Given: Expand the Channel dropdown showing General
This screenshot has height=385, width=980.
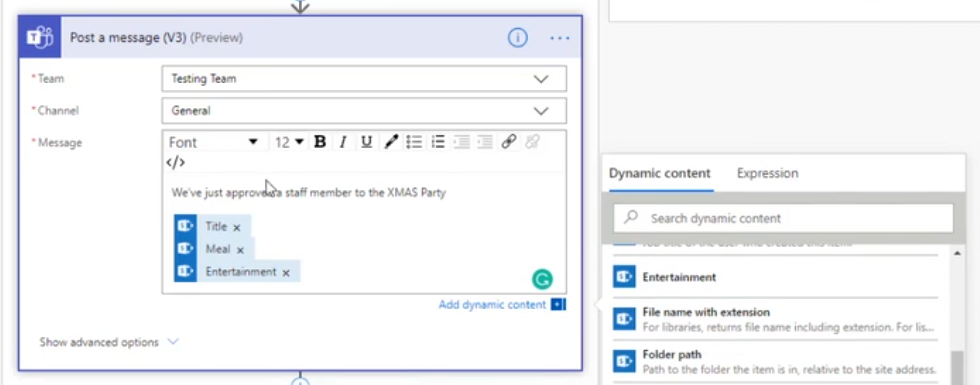Looking at the screenshot, I should pos(364,111).
